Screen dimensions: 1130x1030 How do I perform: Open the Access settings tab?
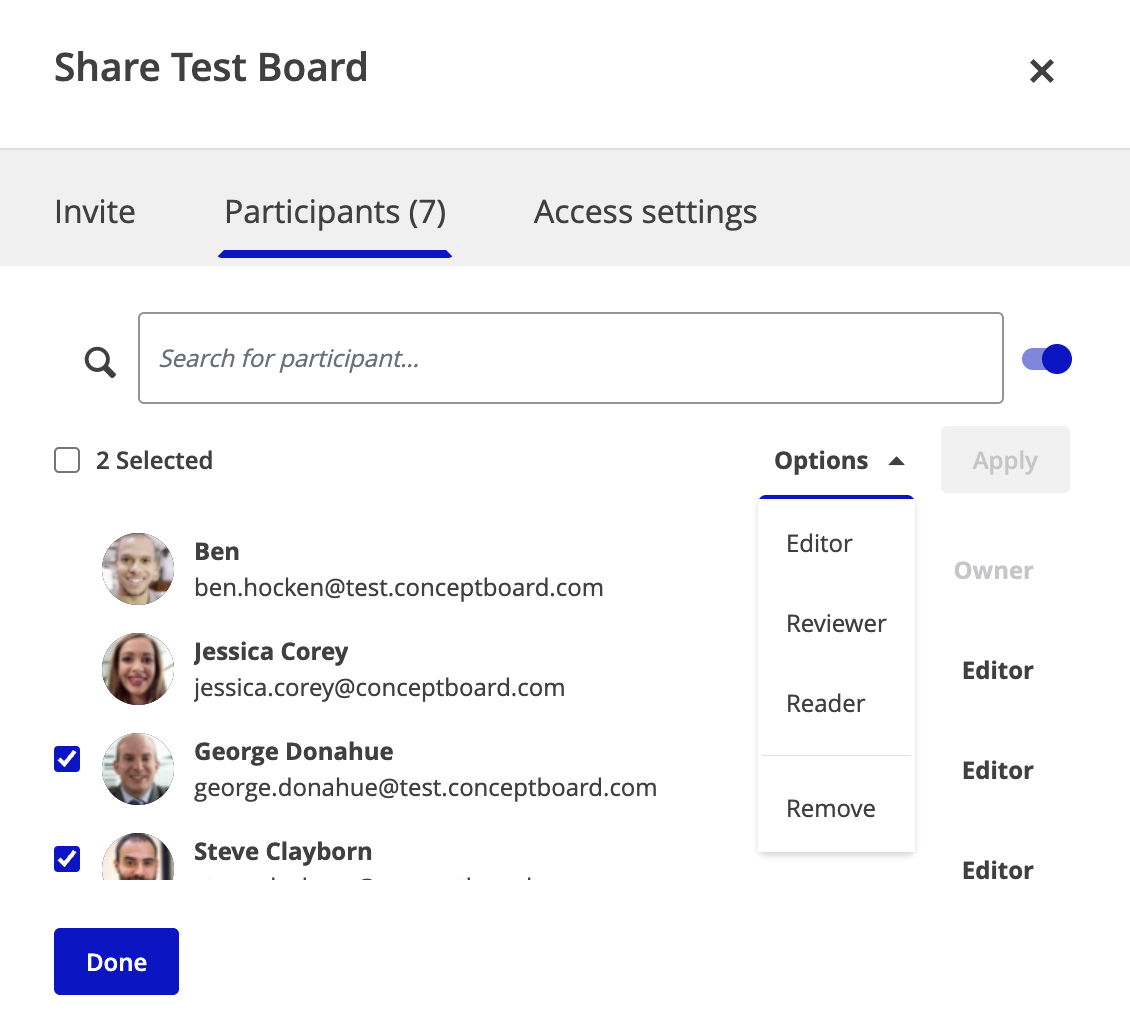pos(645,212)
